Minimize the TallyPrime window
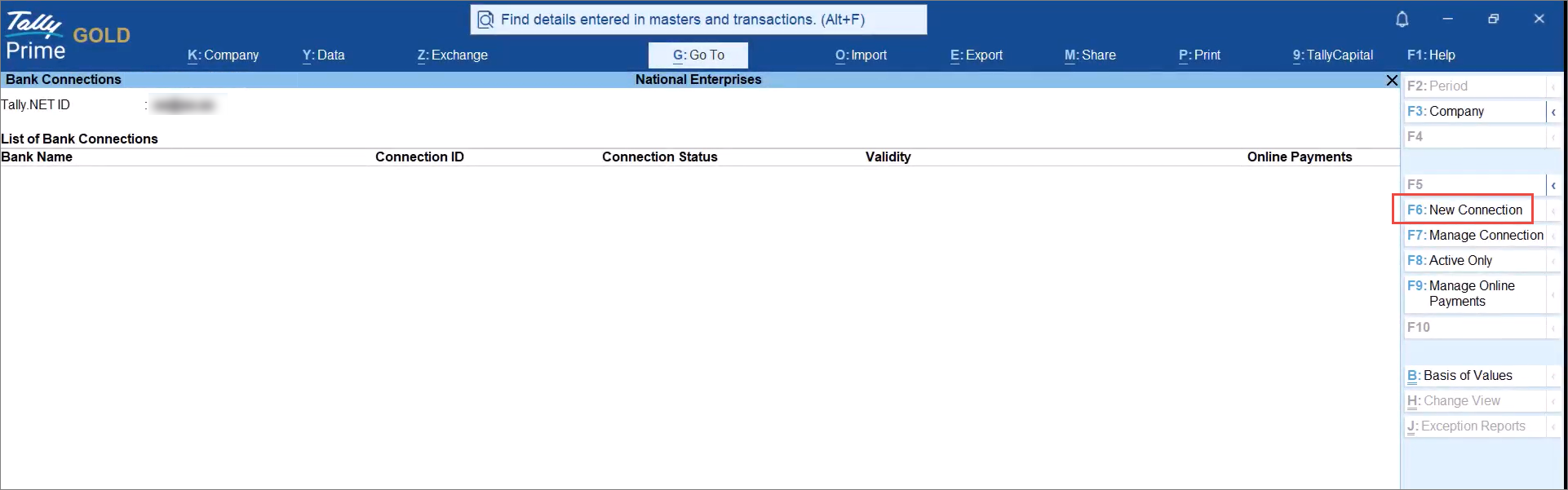Viewport: 1568px width, 490px height. pyautogui.click(x=1447, y=19)
